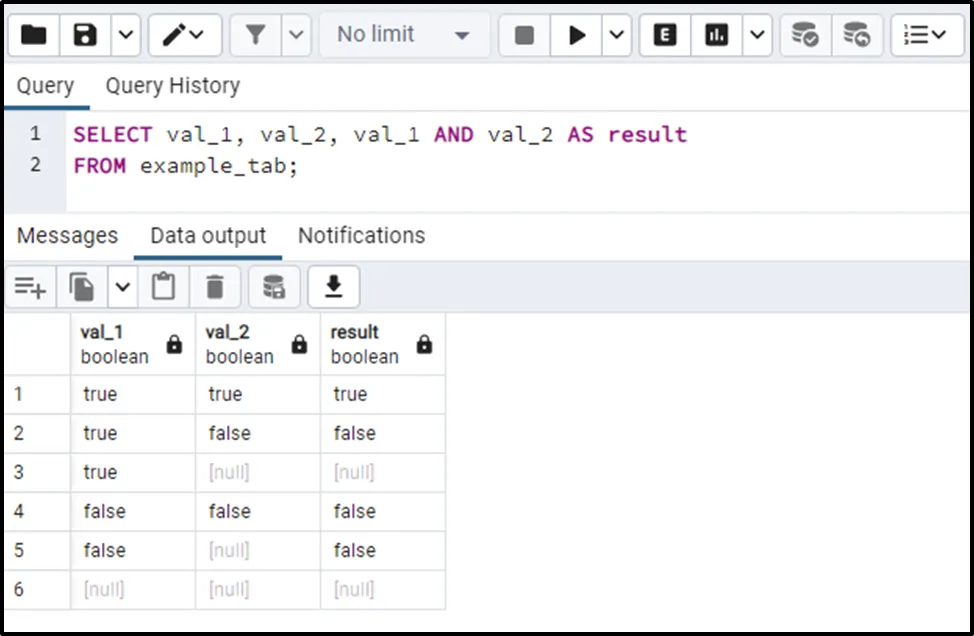Click the Explain query E icon

click(665, 35)
